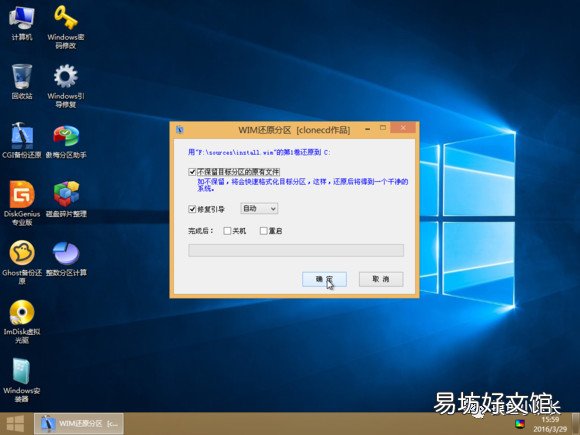This screenshot has width=580, height=435.
Task: Toggle 不保留目标分区的原有文件 checkbox
Action: coord(192,172)
